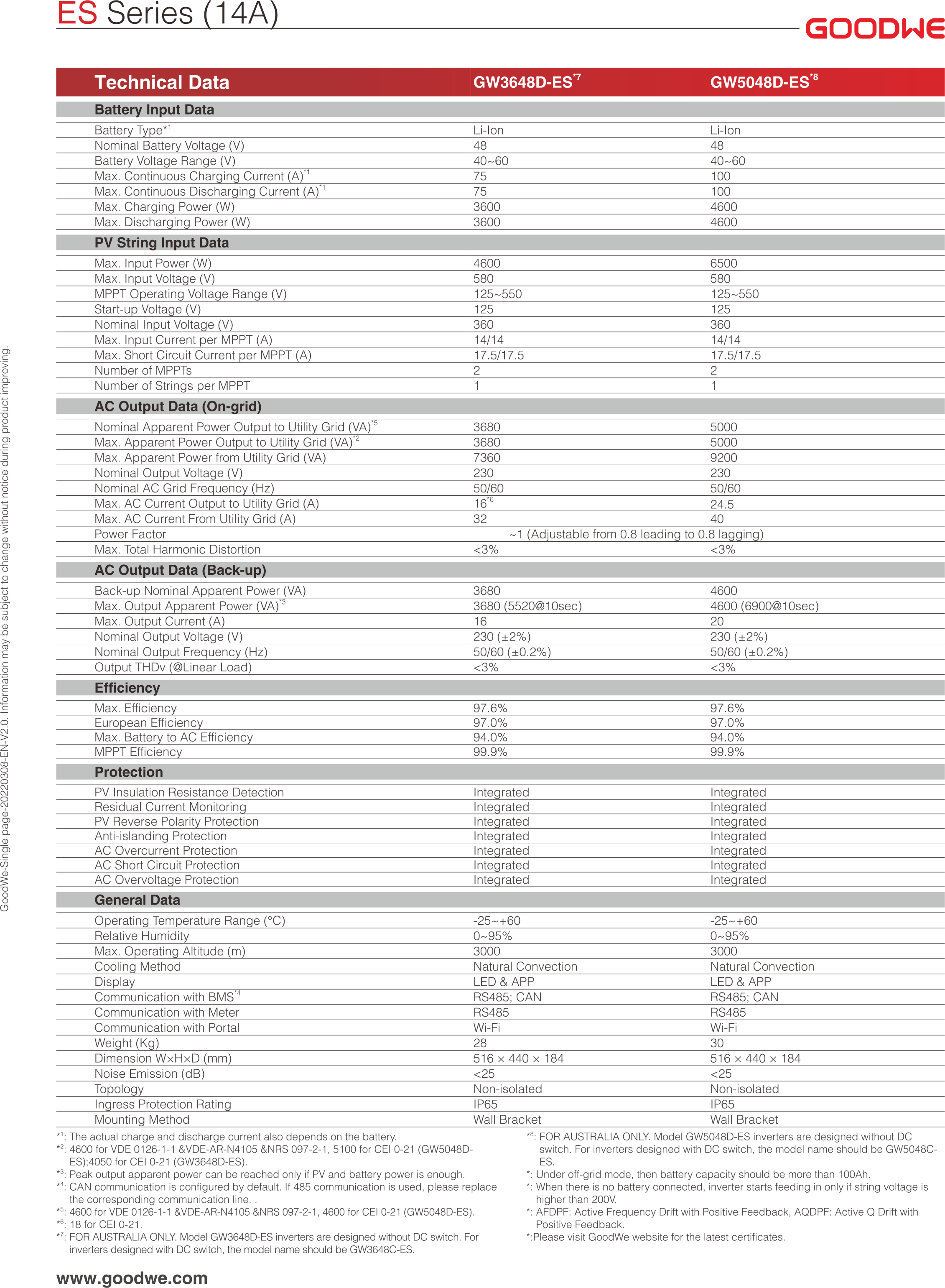Viewport: 945px width, 1288px height.
Task: Click 'Nominal Output Frequency (Hz)' label
Action: click(x=181, y=652)
